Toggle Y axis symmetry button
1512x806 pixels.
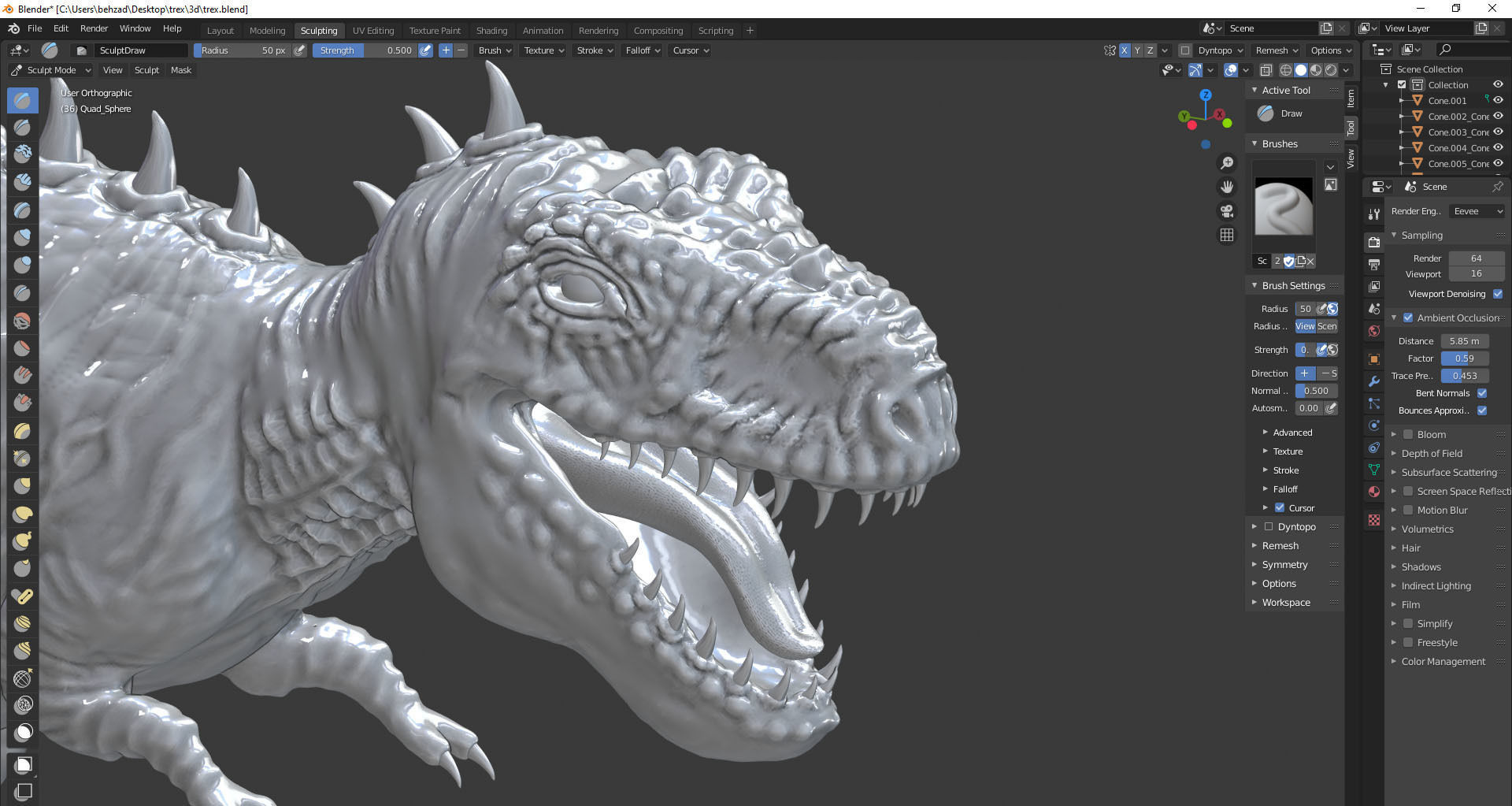1137,50
